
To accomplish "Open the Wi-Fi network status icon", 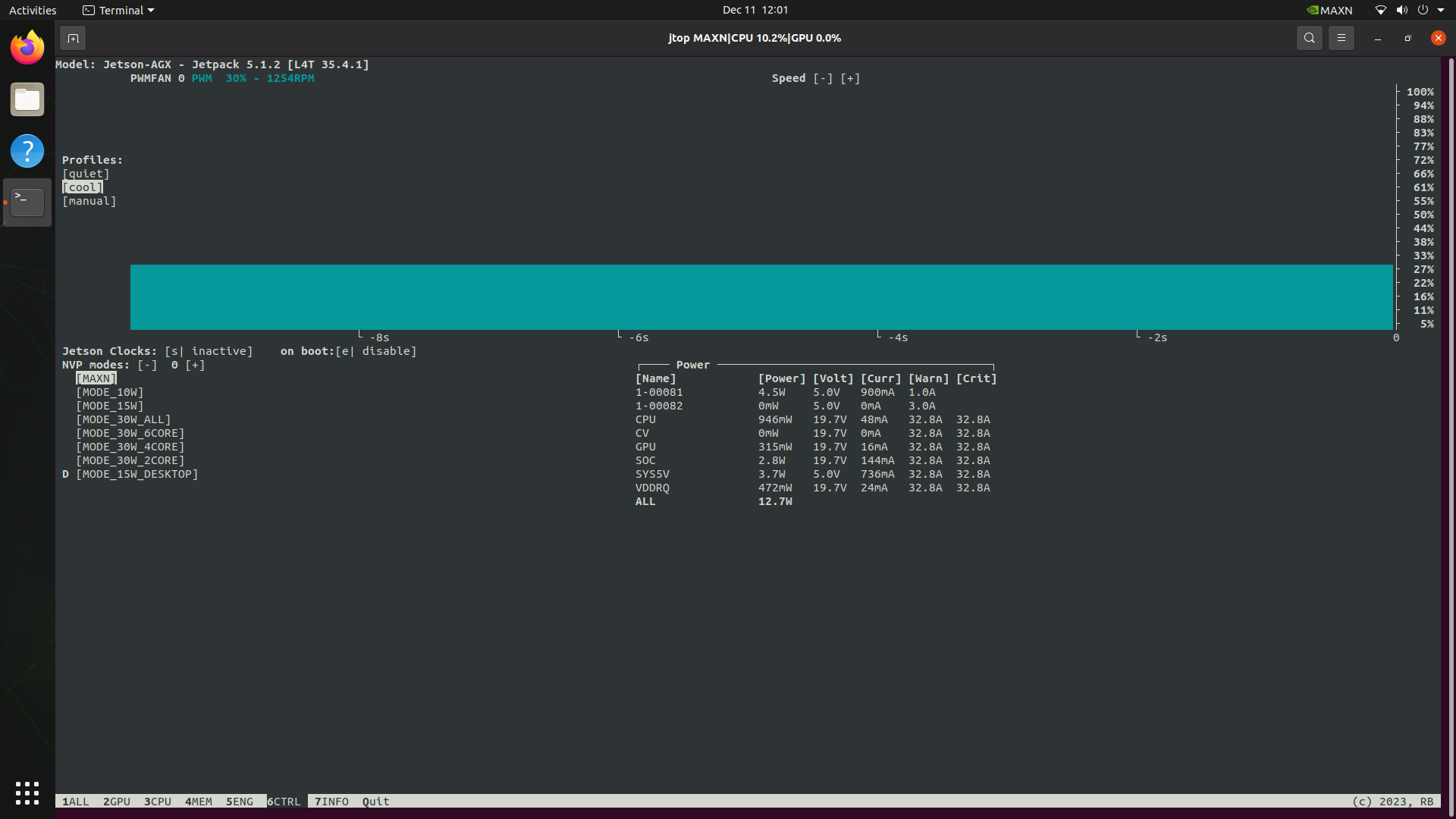I will 1380,10.
